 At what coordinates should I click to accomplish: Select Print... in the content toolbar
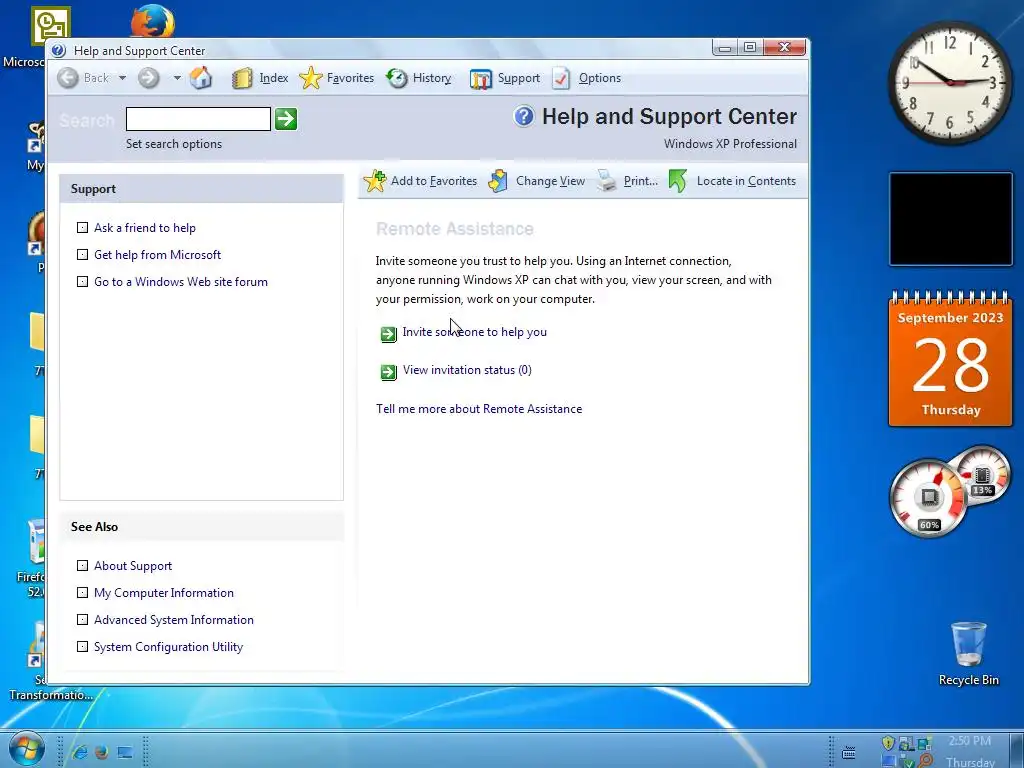coord(641,181)
